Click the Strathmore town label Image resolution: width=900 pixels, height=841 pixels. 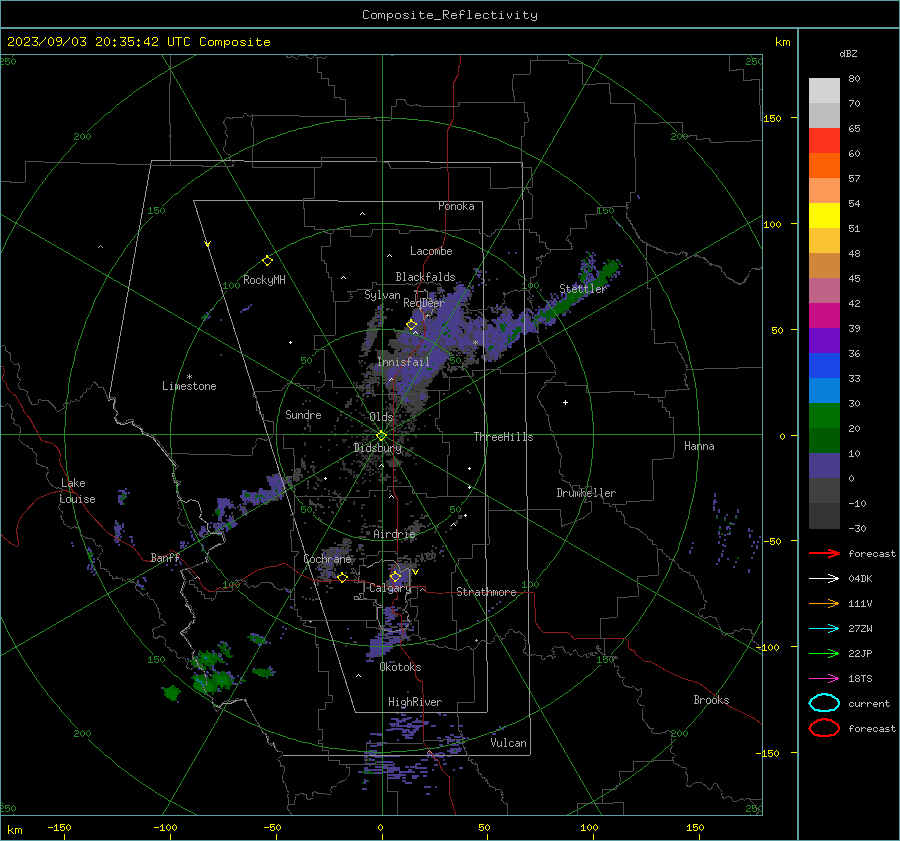486,592
